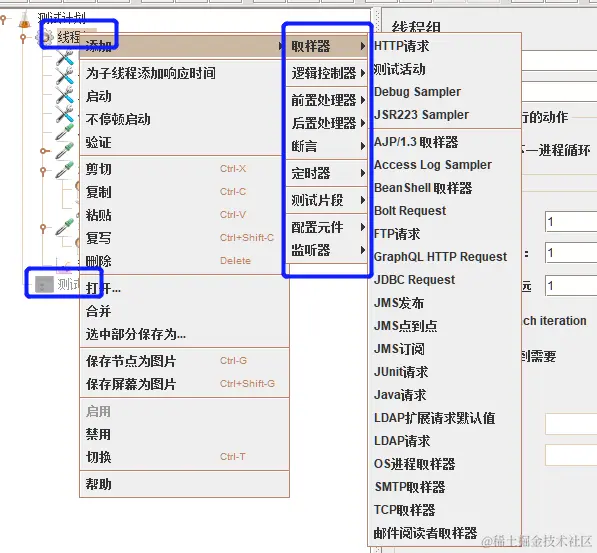Screen dimensions: 597x553
Task: Collapse the Test Plan root tree handle
Action: (3, 18)
